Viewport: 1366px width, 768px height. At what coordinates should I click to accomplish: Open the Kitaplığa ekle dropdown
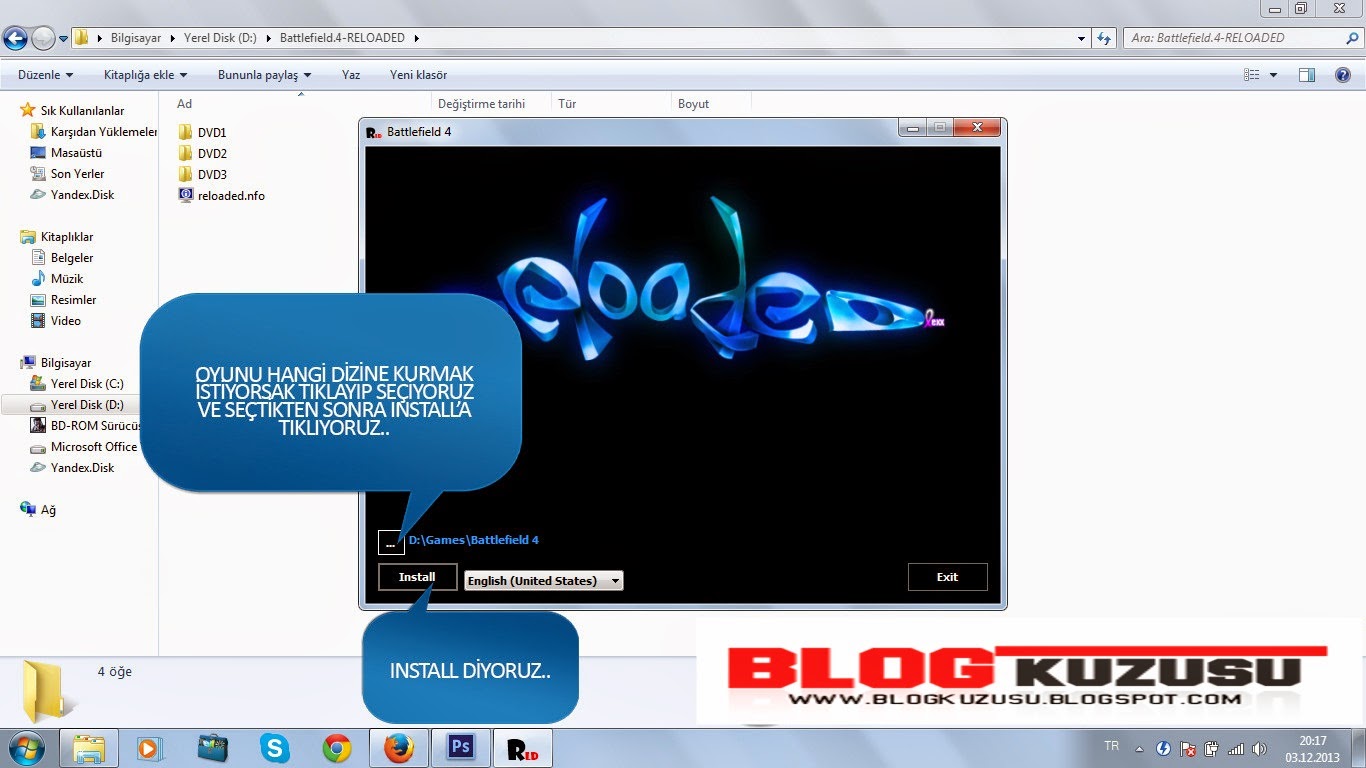point(145,75)
